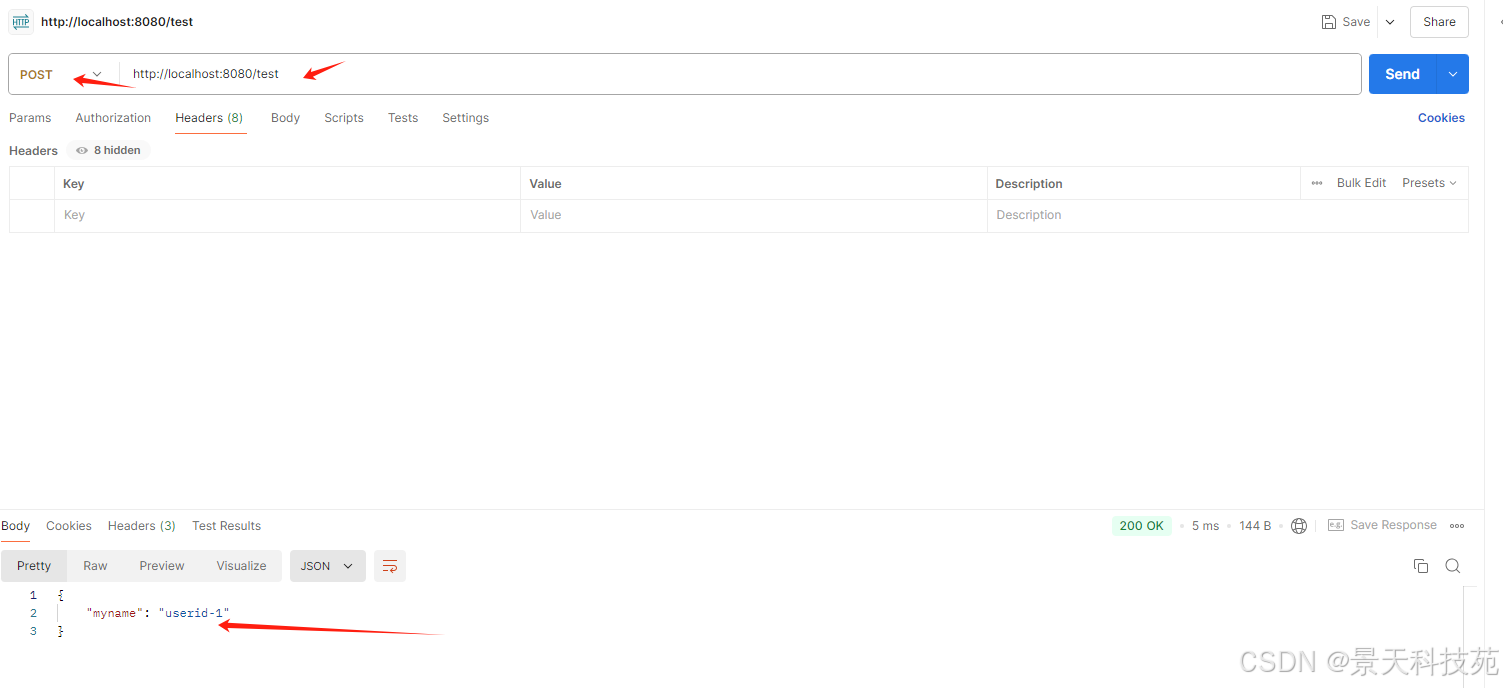1503x688 pixels.
Task: Open the Settings tab
Action: click(x=466, y=118)
